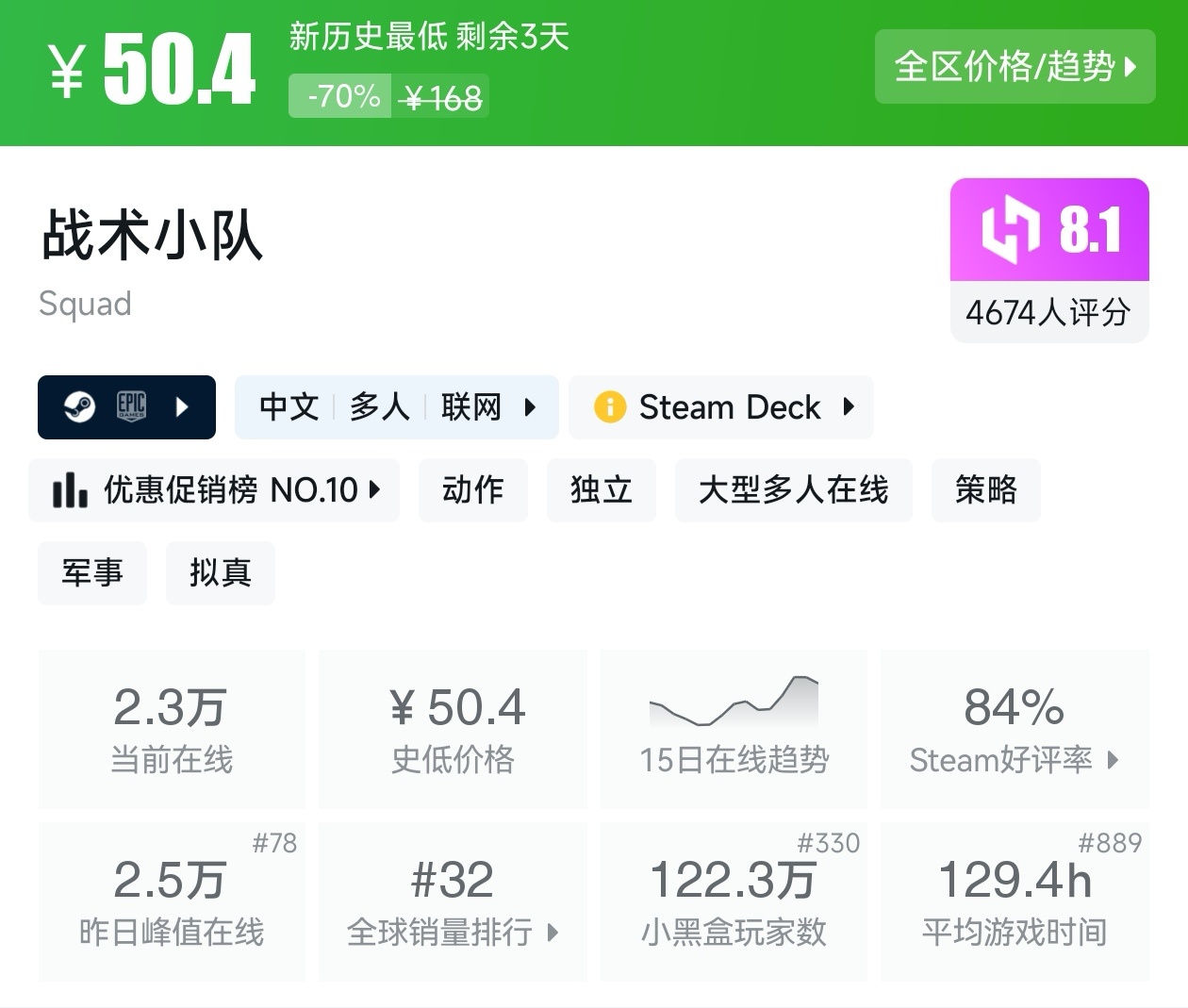Screen dimensions: 1188x1008
Task: Select the 大型多人在线 genre tag
Action: tap(793, 489)
